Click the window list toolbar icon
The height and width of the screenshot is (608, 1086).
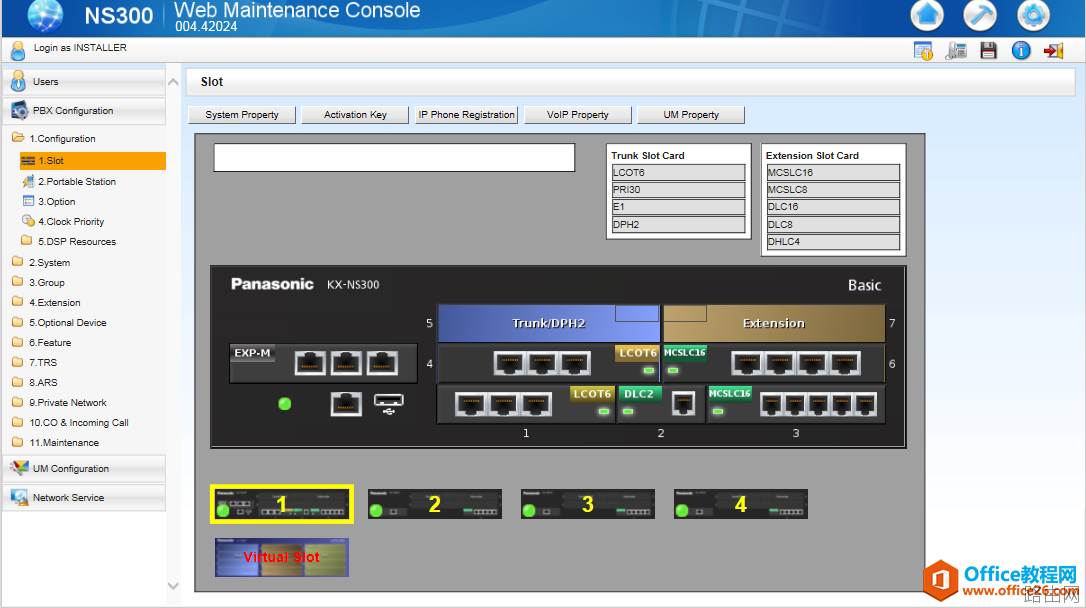click(x=923, y=51)
